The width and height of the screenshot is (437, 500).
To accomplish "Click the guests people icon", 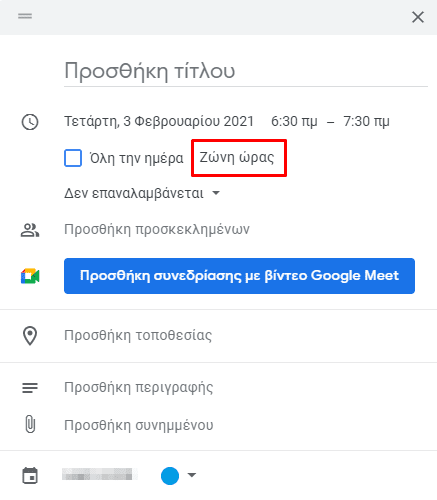I will [30, 230].
